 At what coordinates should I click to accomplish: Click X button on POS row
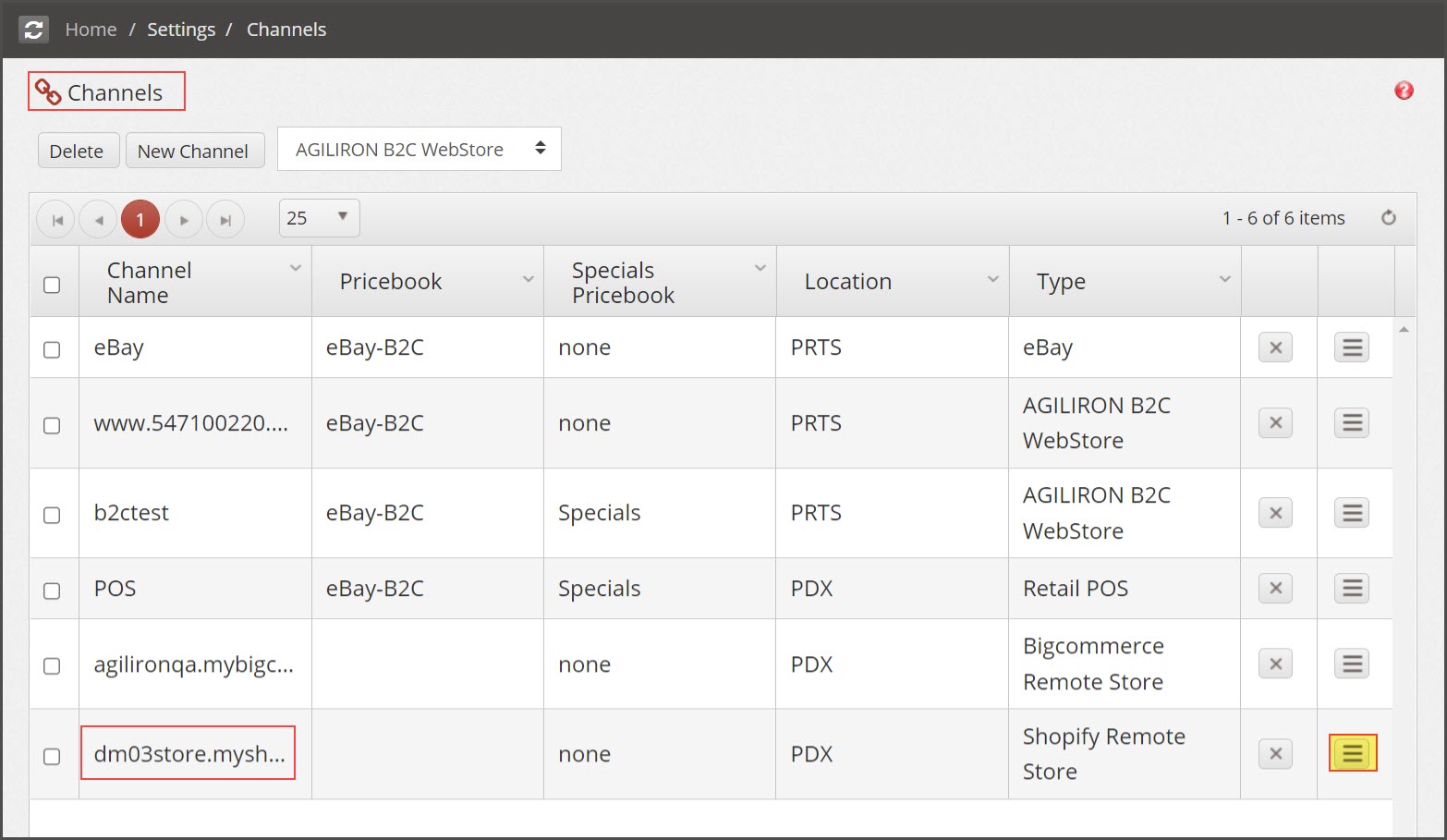point(1275,589)
